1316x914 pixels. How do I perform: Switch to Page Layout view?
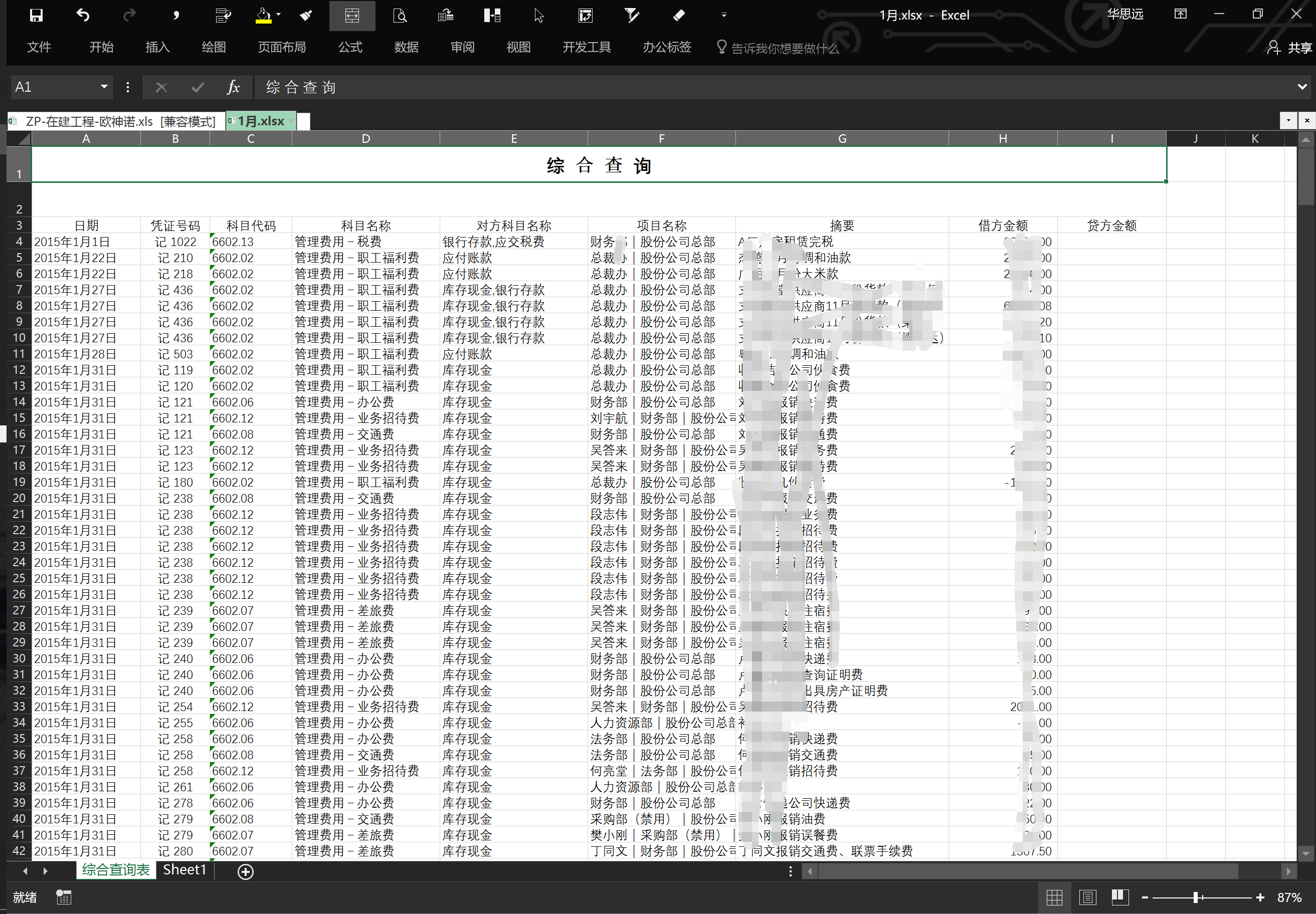pos(1087,897)
